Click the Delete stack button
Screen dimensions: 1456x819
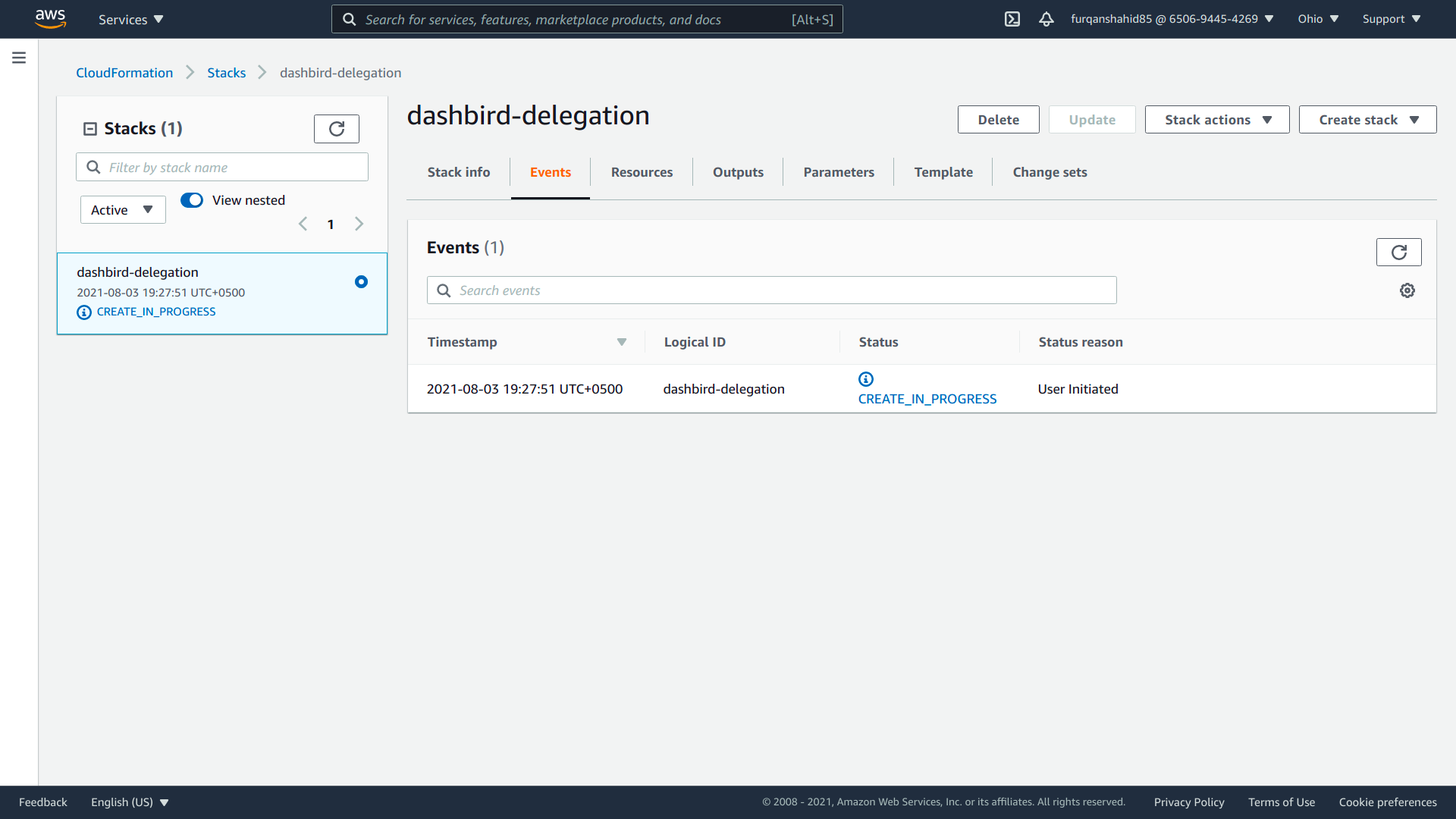coord(998,120)
